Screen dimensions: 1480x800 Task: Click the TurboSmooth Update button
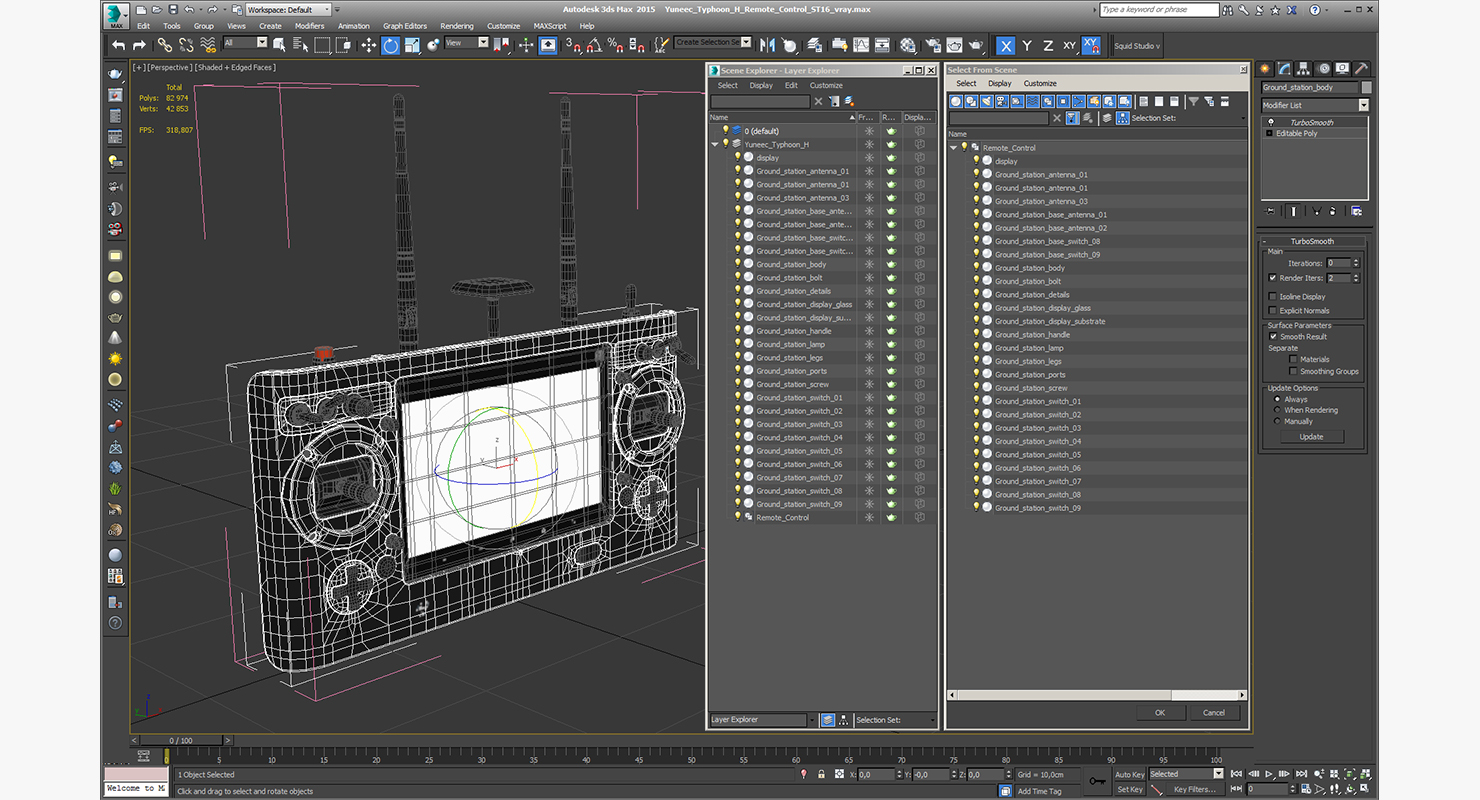click(x=1311, y=437)
